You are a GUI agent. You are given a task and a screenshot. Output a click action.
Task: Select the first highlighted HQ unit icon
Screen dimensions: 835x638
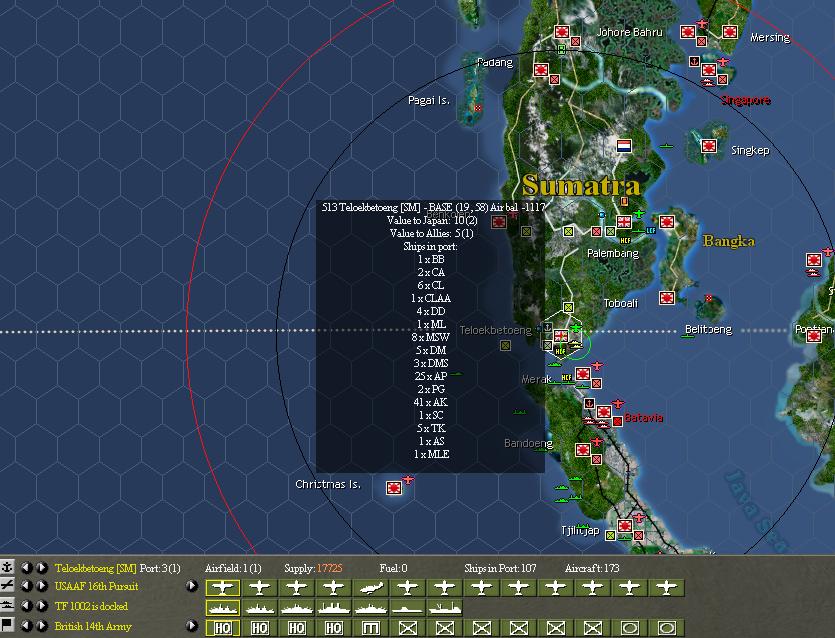point(223,628)
